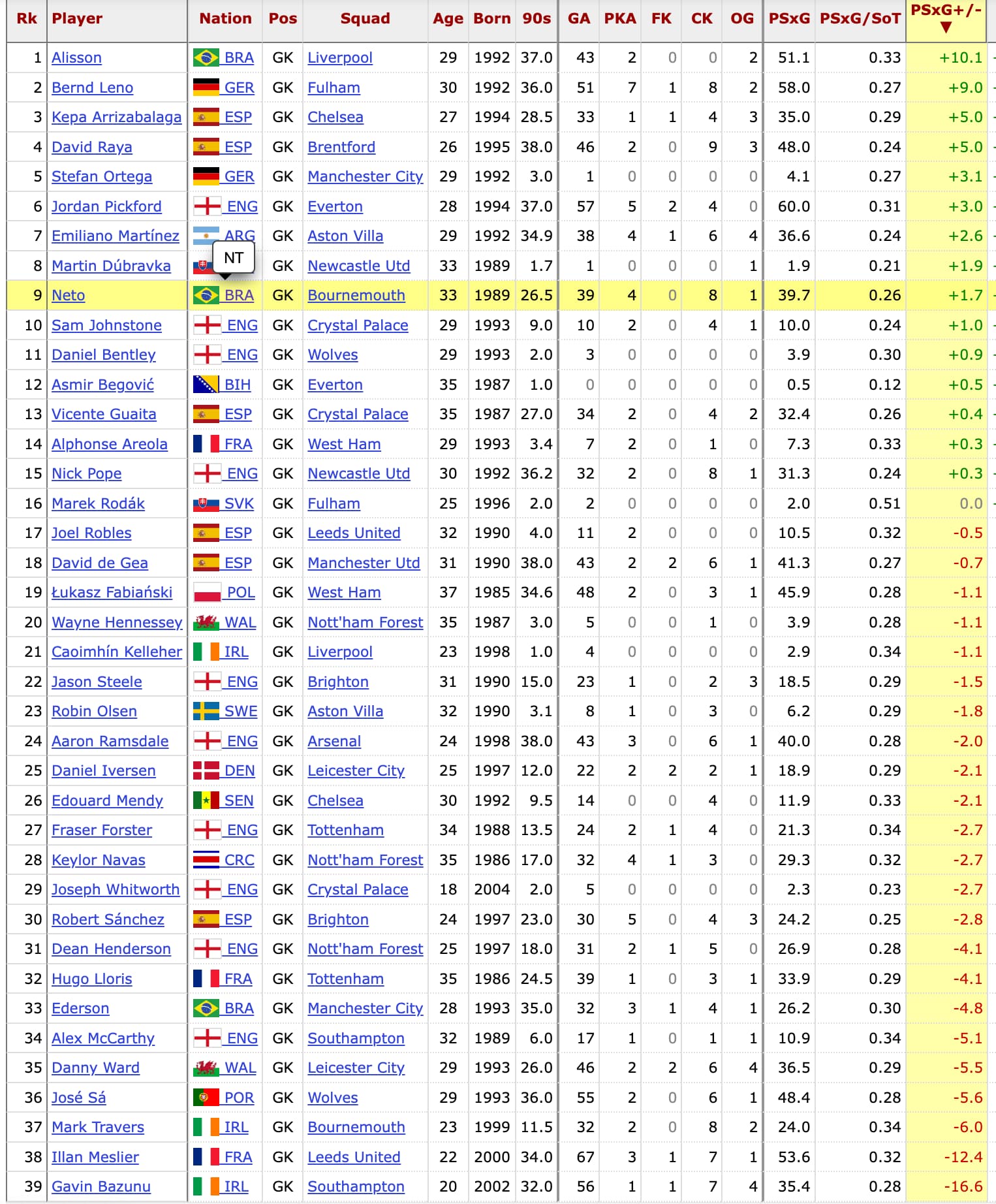Click the Sweden flag in Robin Olsen's row
Screen dimensions: 996x1204
pos(206,712)
